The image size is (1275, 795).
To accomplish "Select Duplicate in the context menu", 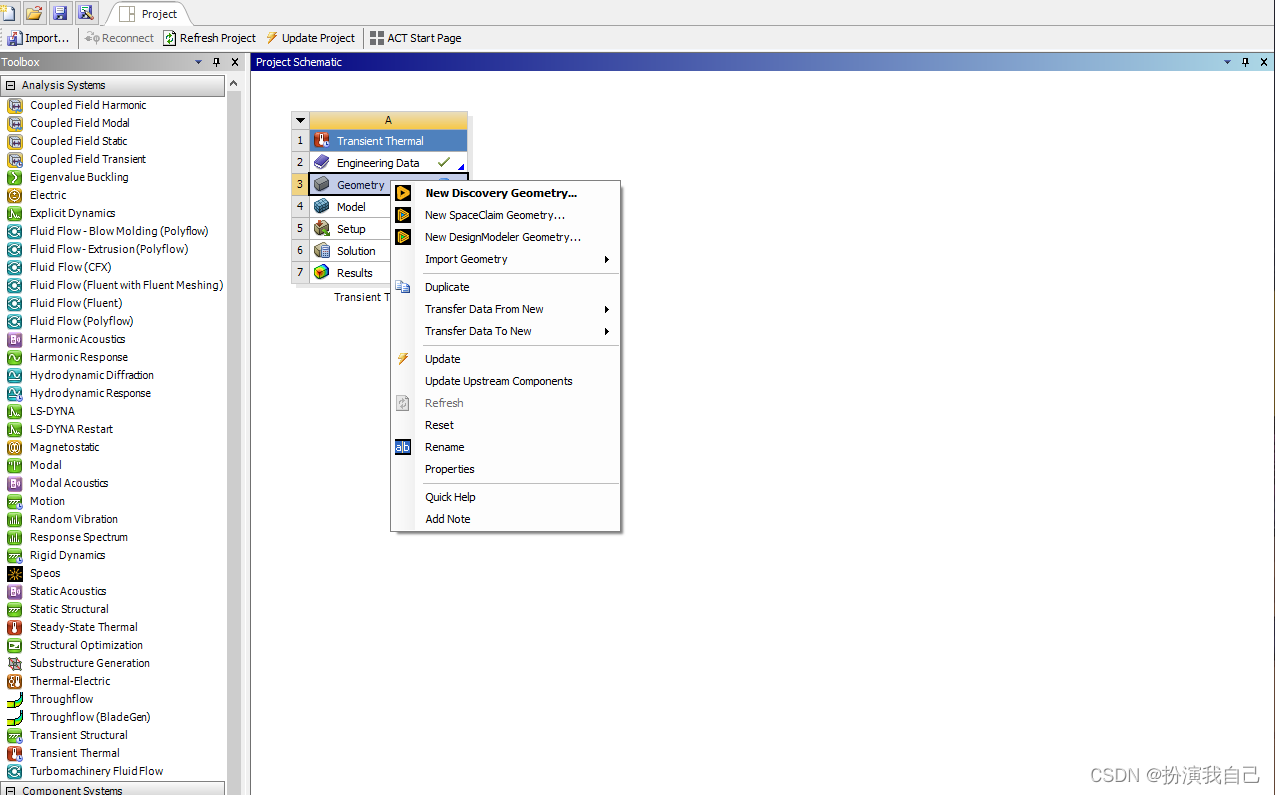I will (447, 287).
